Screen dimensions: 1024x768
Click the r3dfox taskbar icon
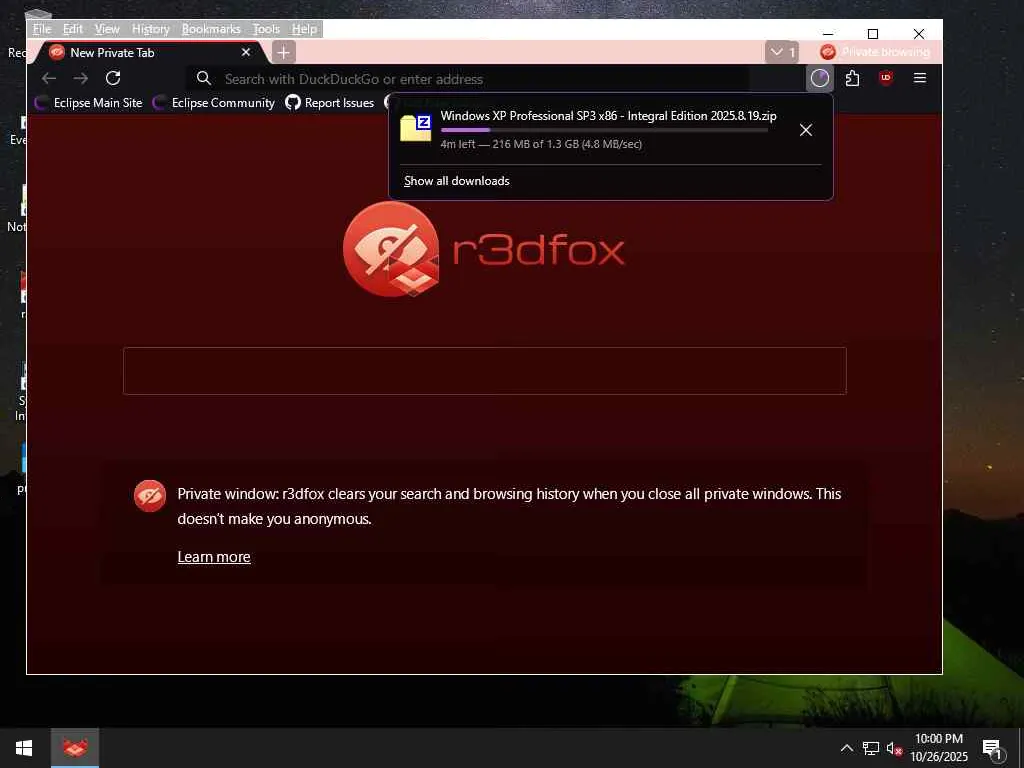75,748
